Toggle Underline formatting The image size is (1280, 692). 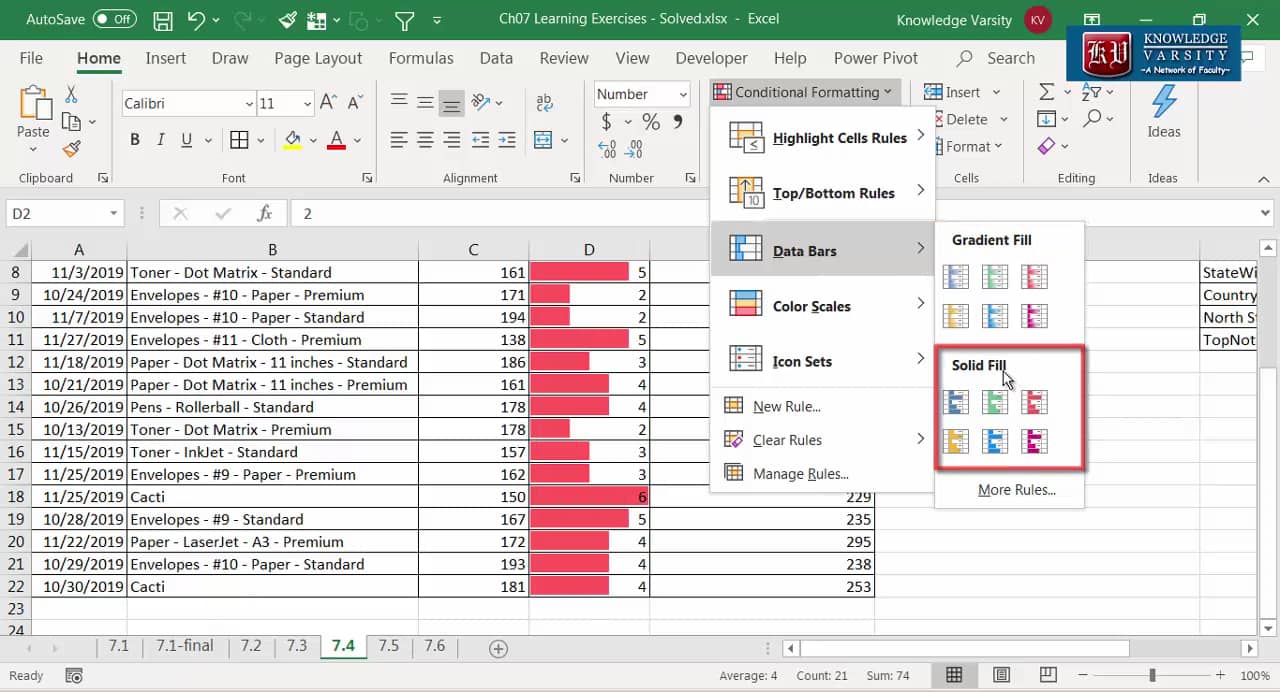[x=186, y=140]
